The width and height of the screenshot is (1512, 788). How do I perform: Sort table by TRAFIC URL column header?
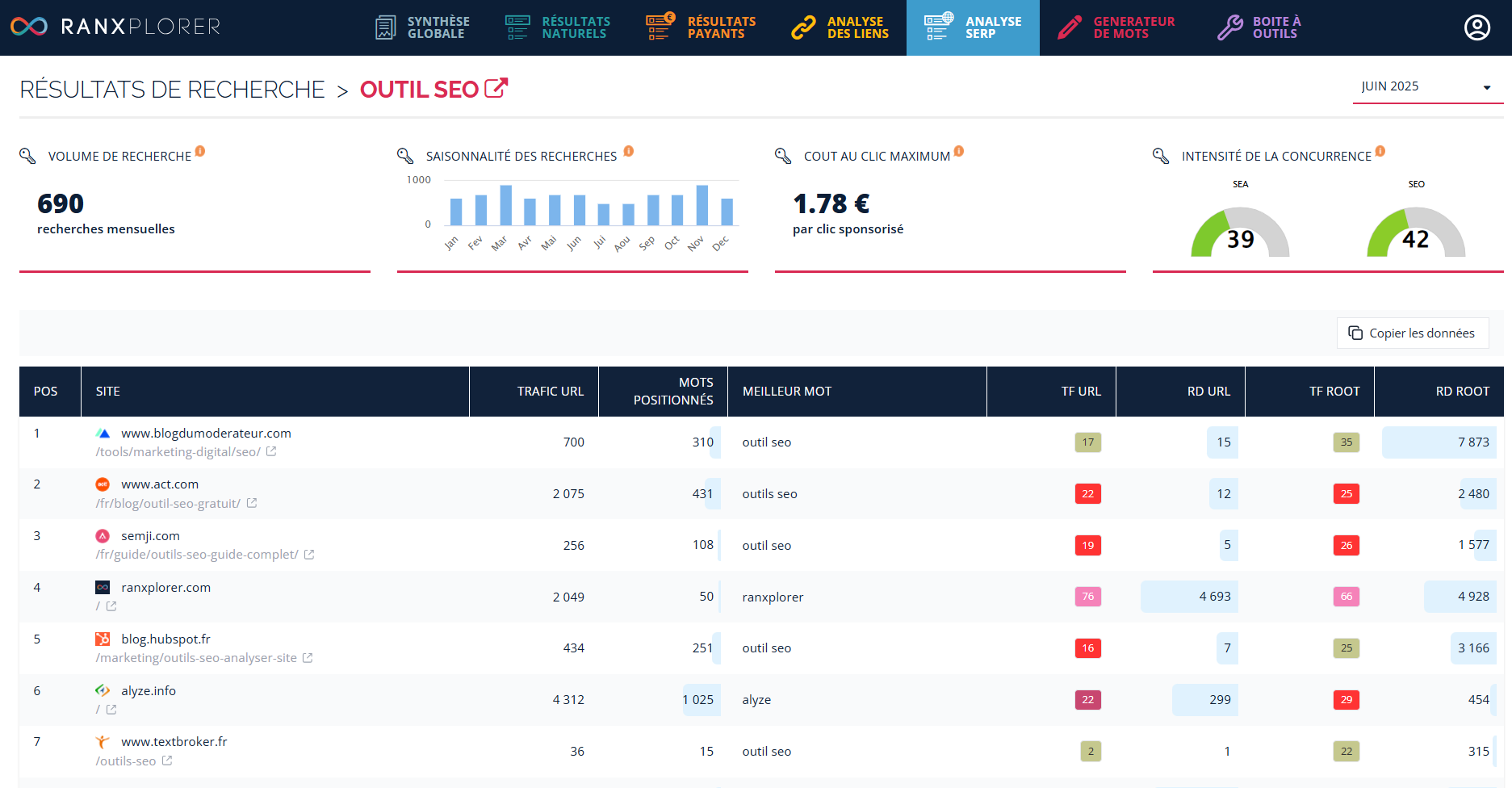(550, 392)
